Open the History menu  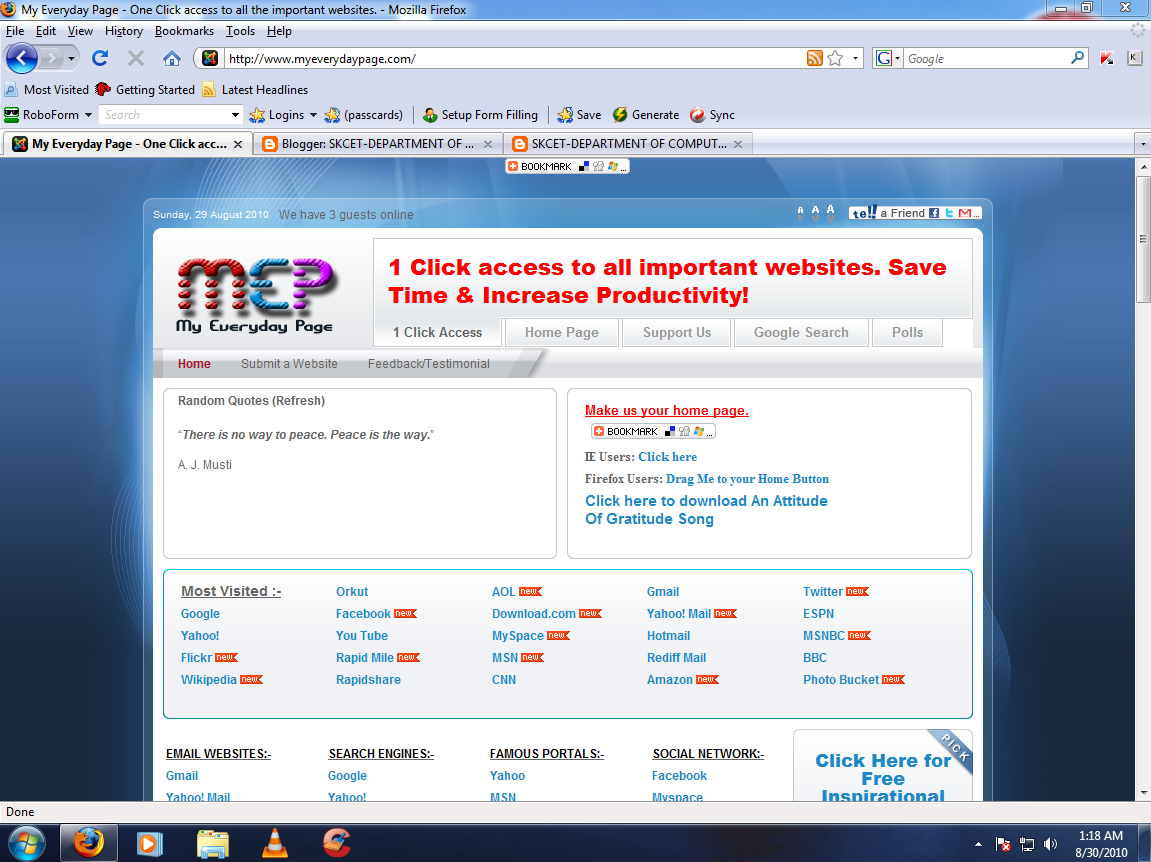point(123,31)
